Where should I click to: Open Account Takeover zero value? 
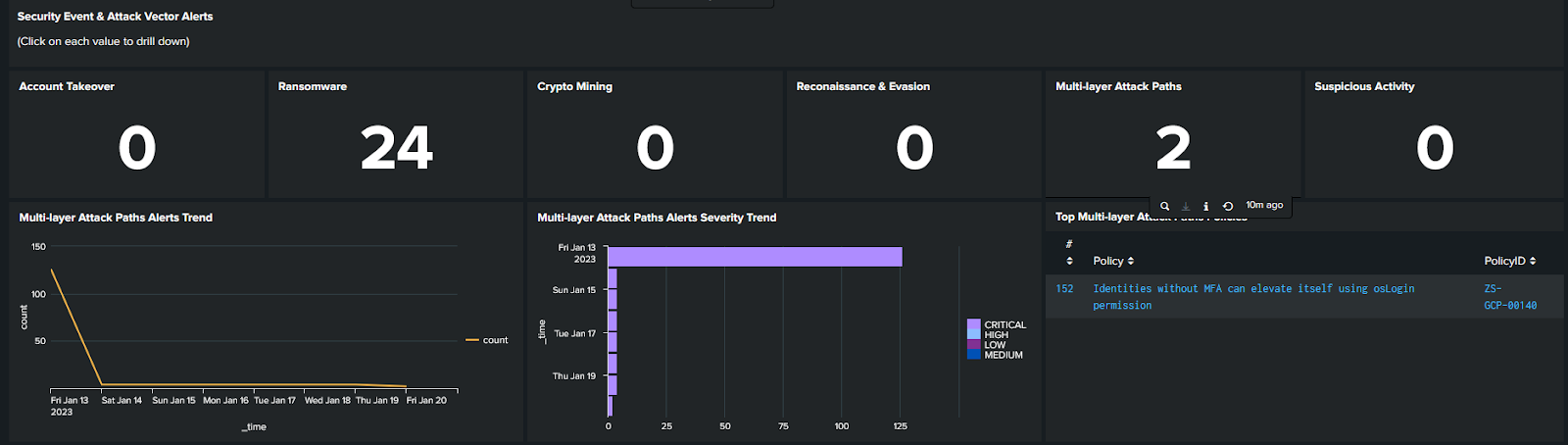coord(137,148)
